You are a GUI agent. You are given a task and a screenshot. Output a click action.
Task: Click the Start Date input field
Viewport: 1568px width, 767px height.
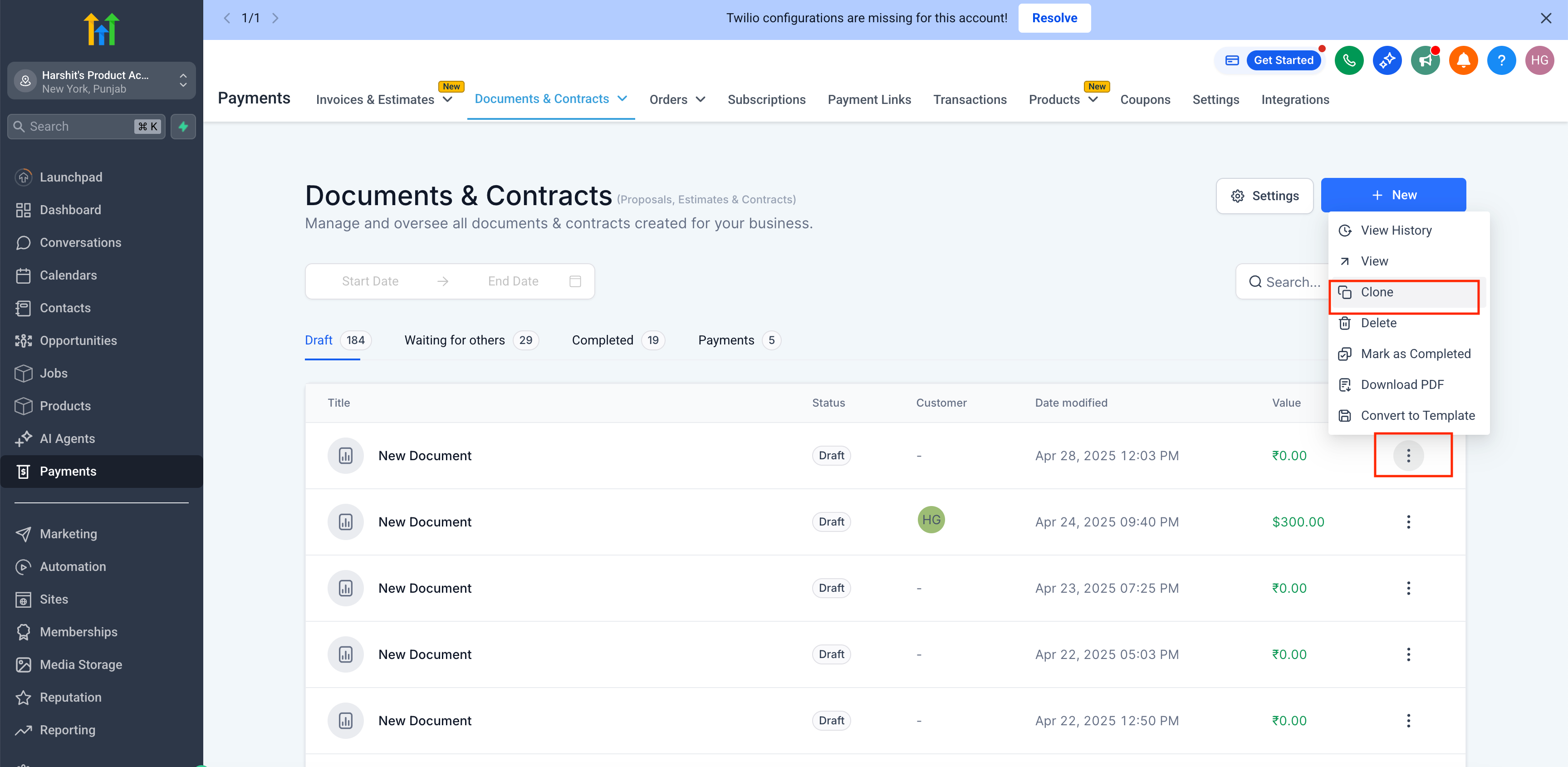[370, 281]
